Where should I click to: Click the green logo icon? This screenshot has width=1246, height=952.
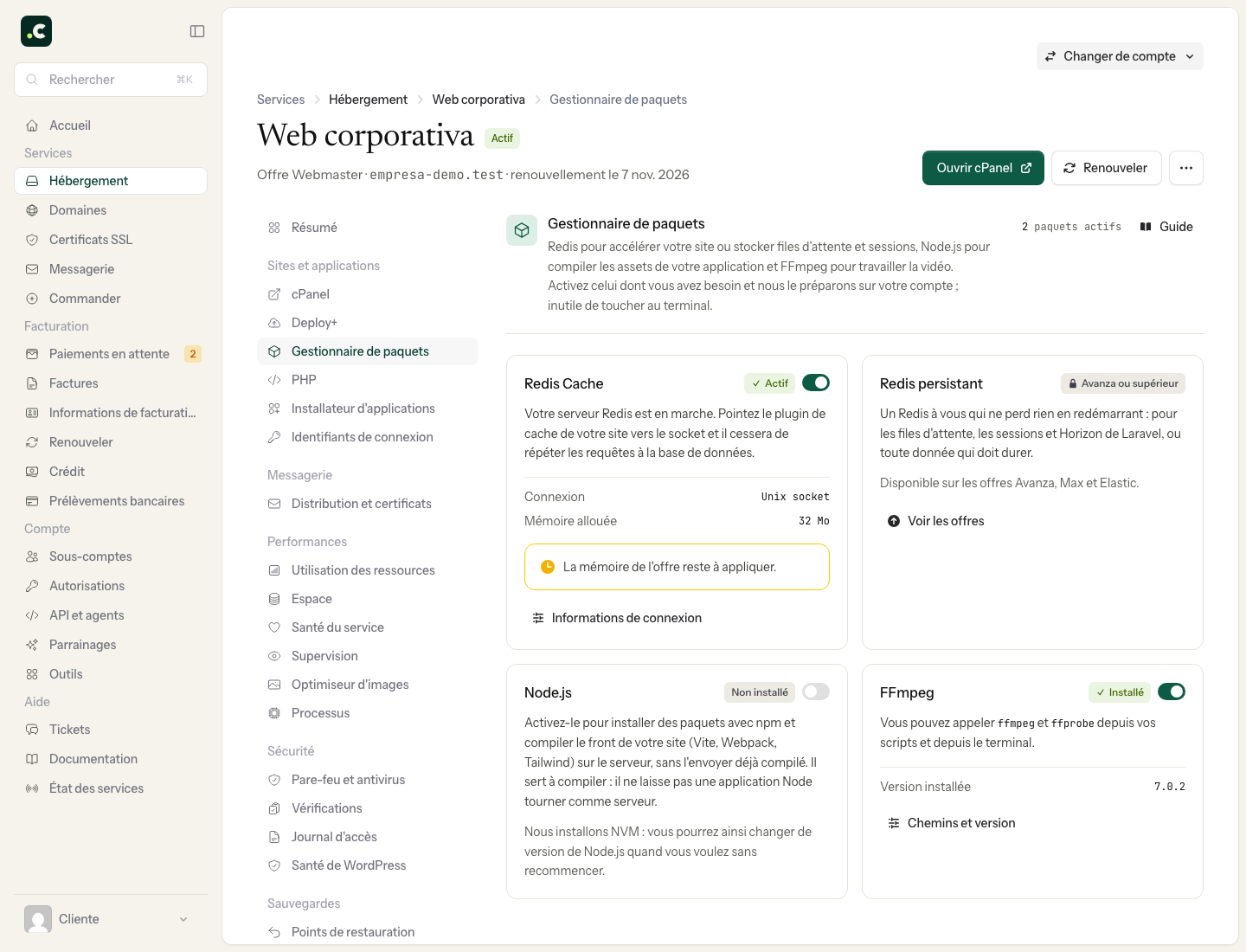click(x=36, y=31)
